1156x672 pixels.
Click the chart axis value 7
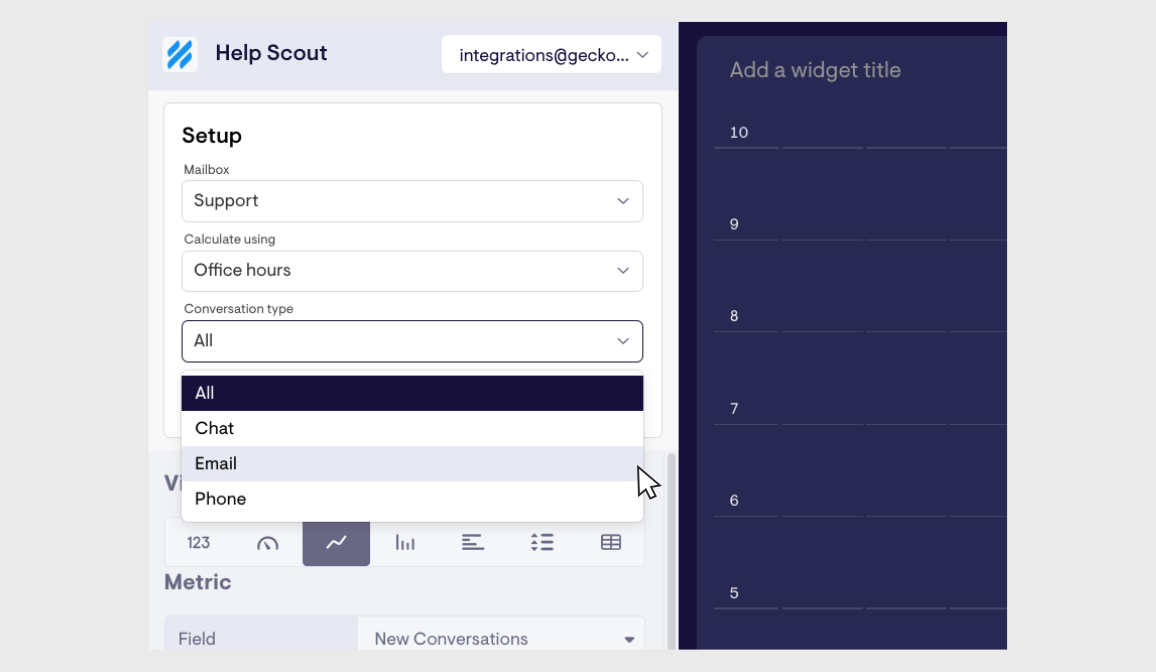[x=734, y=408]
